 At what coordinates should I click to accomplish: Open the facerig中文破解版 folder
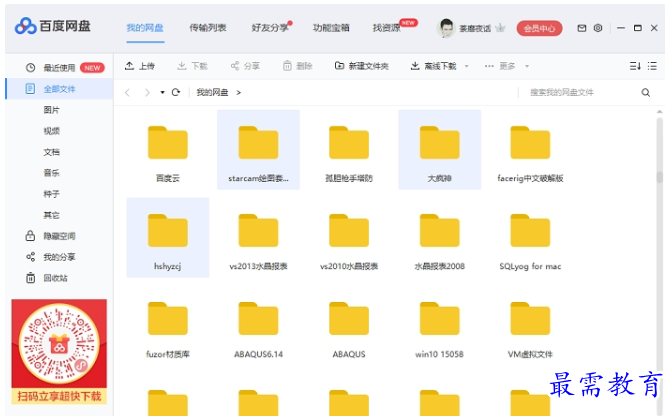tap(530, 149)
